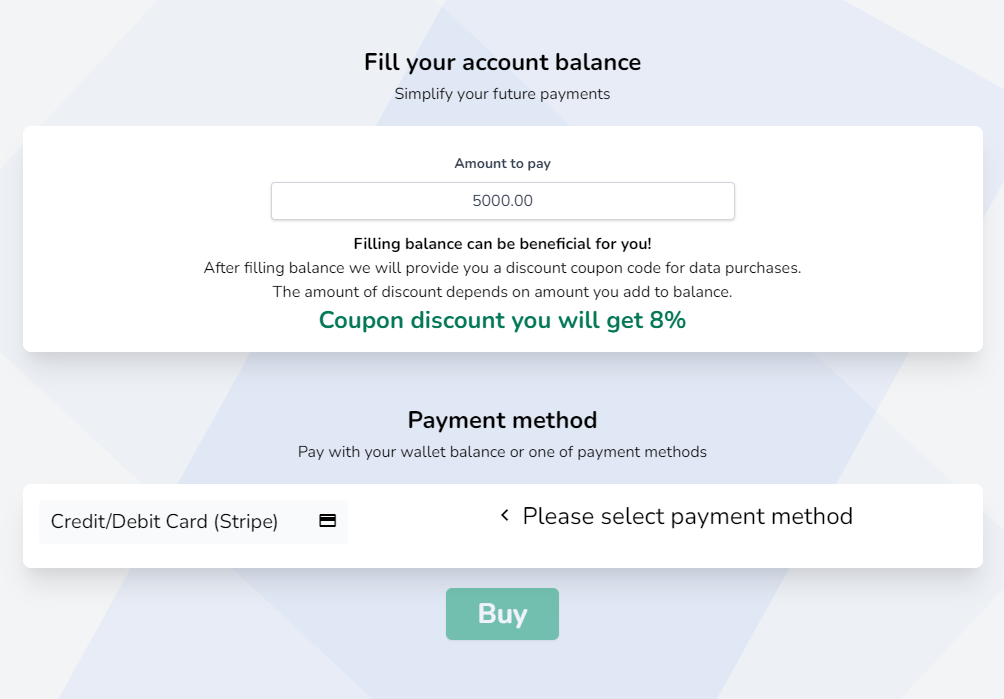Click the "Simplify your future payments" subtitle
This screenshot has height=699, width=1004.
[502, 94]
